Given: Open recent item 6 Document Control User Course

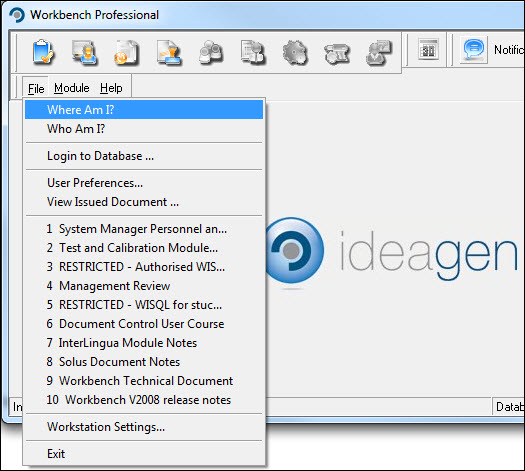Looking at the screenshot, I should (144, 324).
